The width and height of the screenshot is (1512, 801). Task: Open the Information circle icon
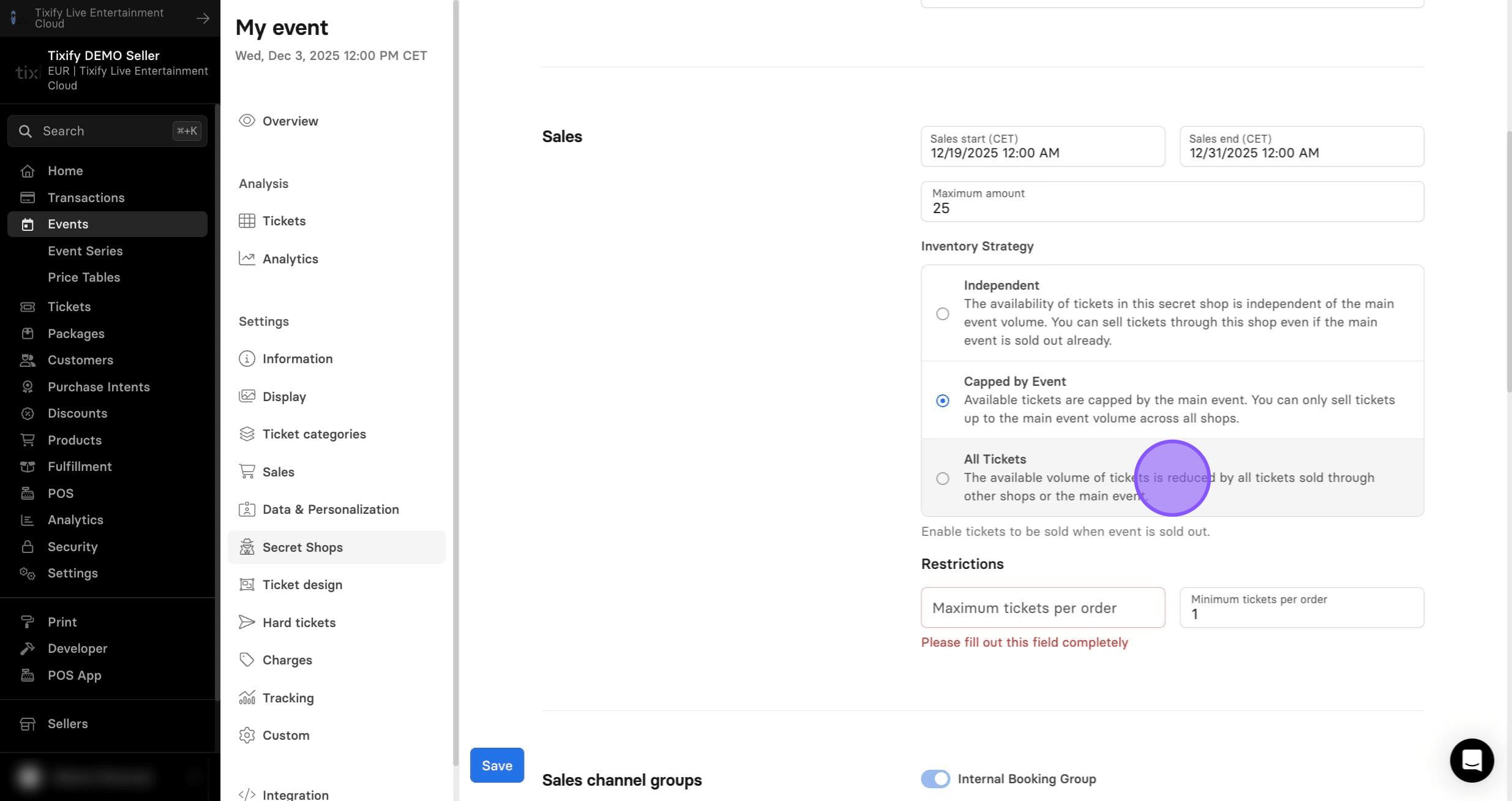pos(247,359)
